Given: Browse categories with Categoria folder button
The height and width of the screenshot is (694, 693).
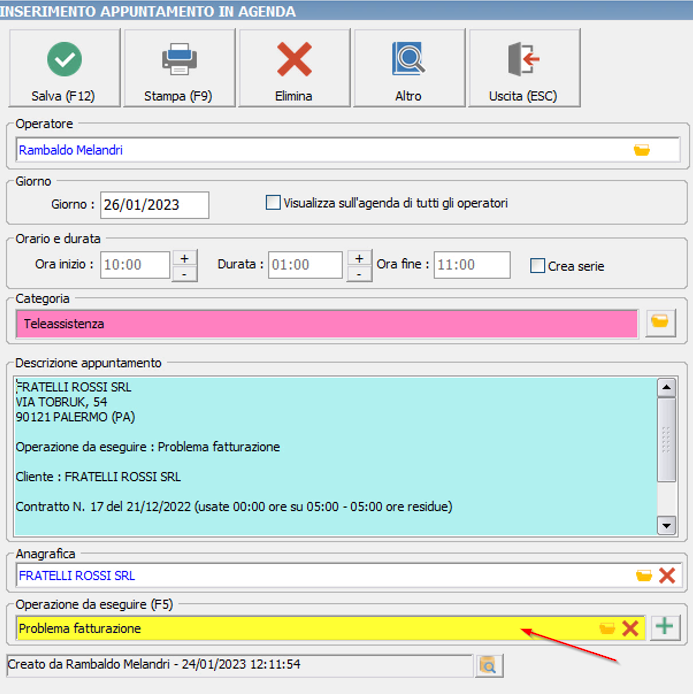Looking at the screenshot, I should 659,323.
